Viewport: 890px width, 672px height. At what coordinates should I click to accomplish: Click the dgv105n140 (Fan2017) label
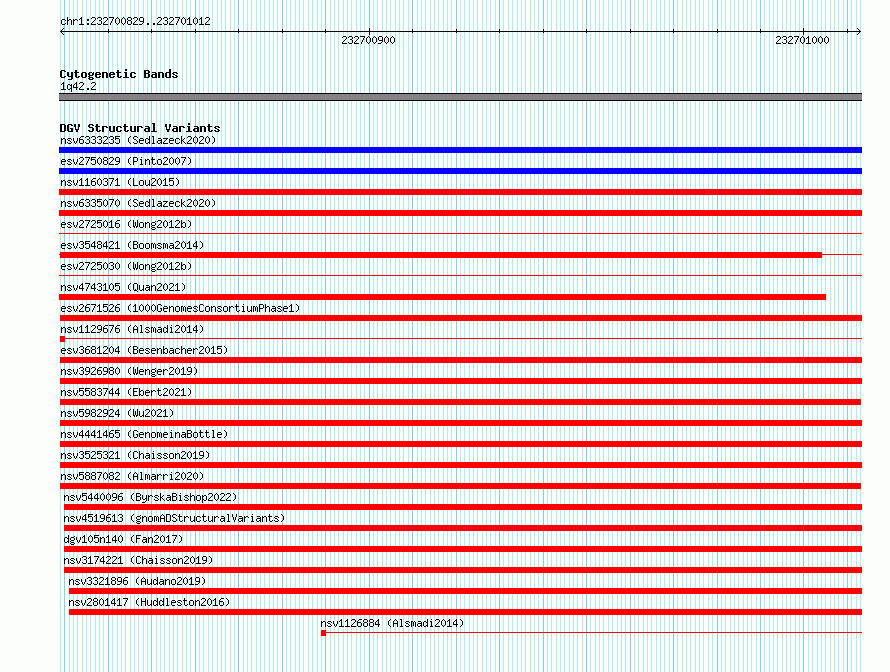pyautogui.click(x=123, y=539)
